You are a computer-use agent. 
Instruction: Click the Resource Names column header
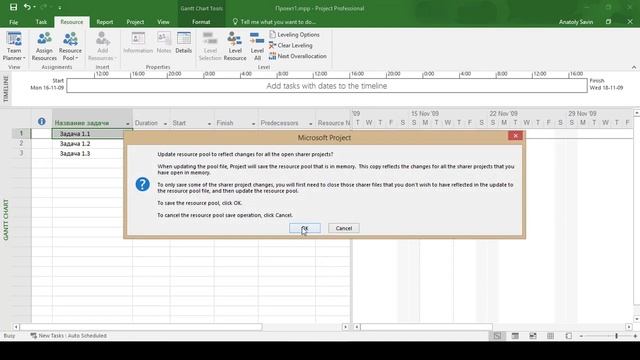tap(333, 123)
